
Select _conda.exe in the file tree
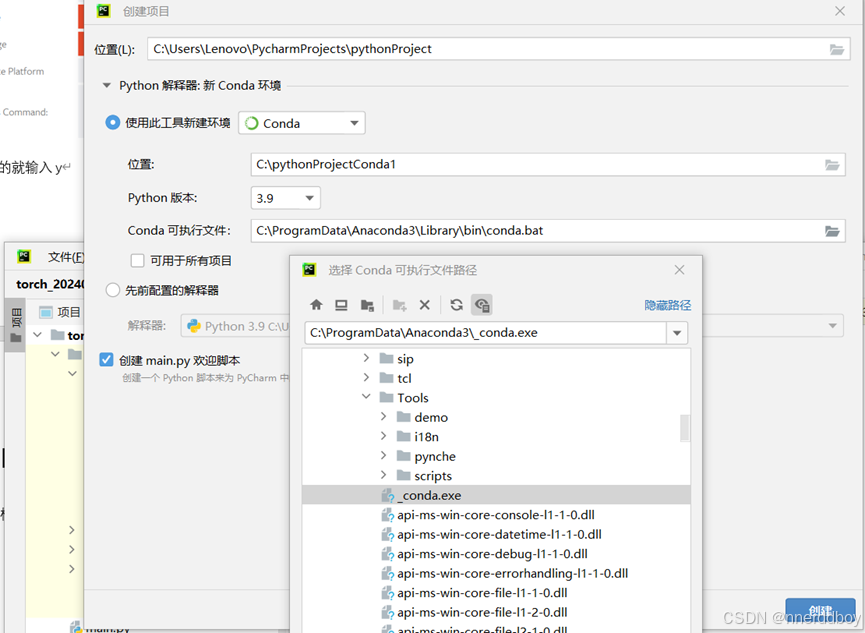coord(496,495)
